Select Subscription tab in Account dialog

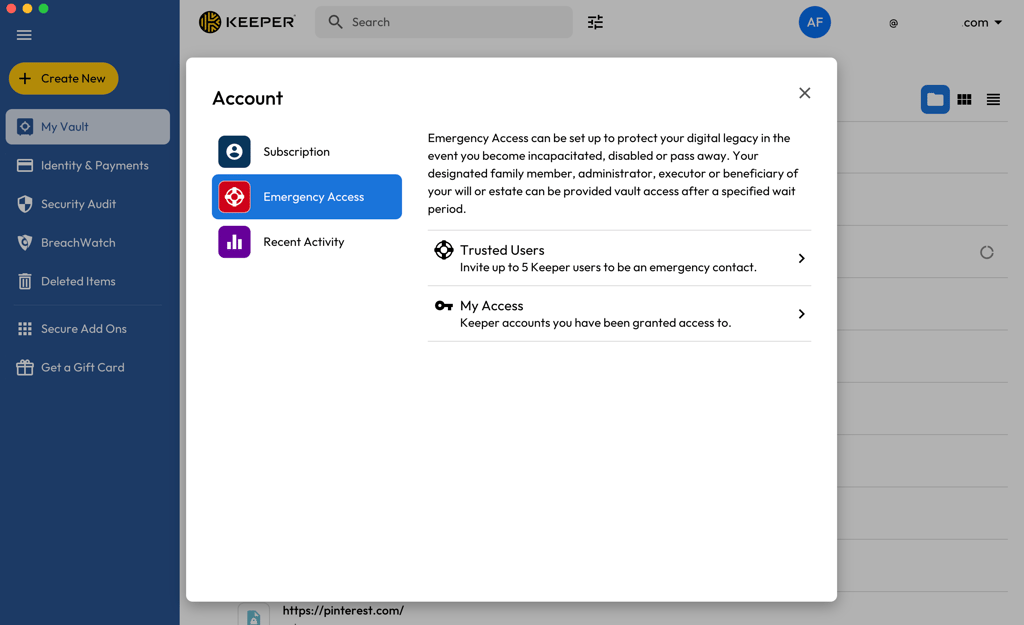pos(307,152)
